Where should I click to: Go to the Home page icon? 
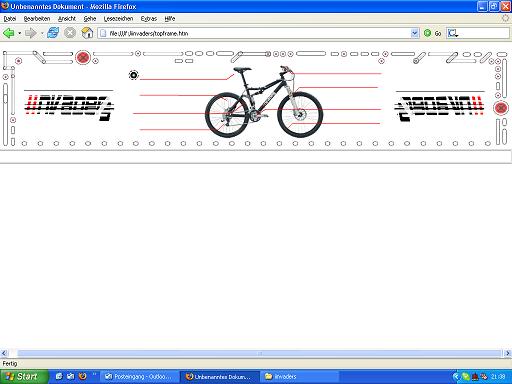tap(87, 33)
